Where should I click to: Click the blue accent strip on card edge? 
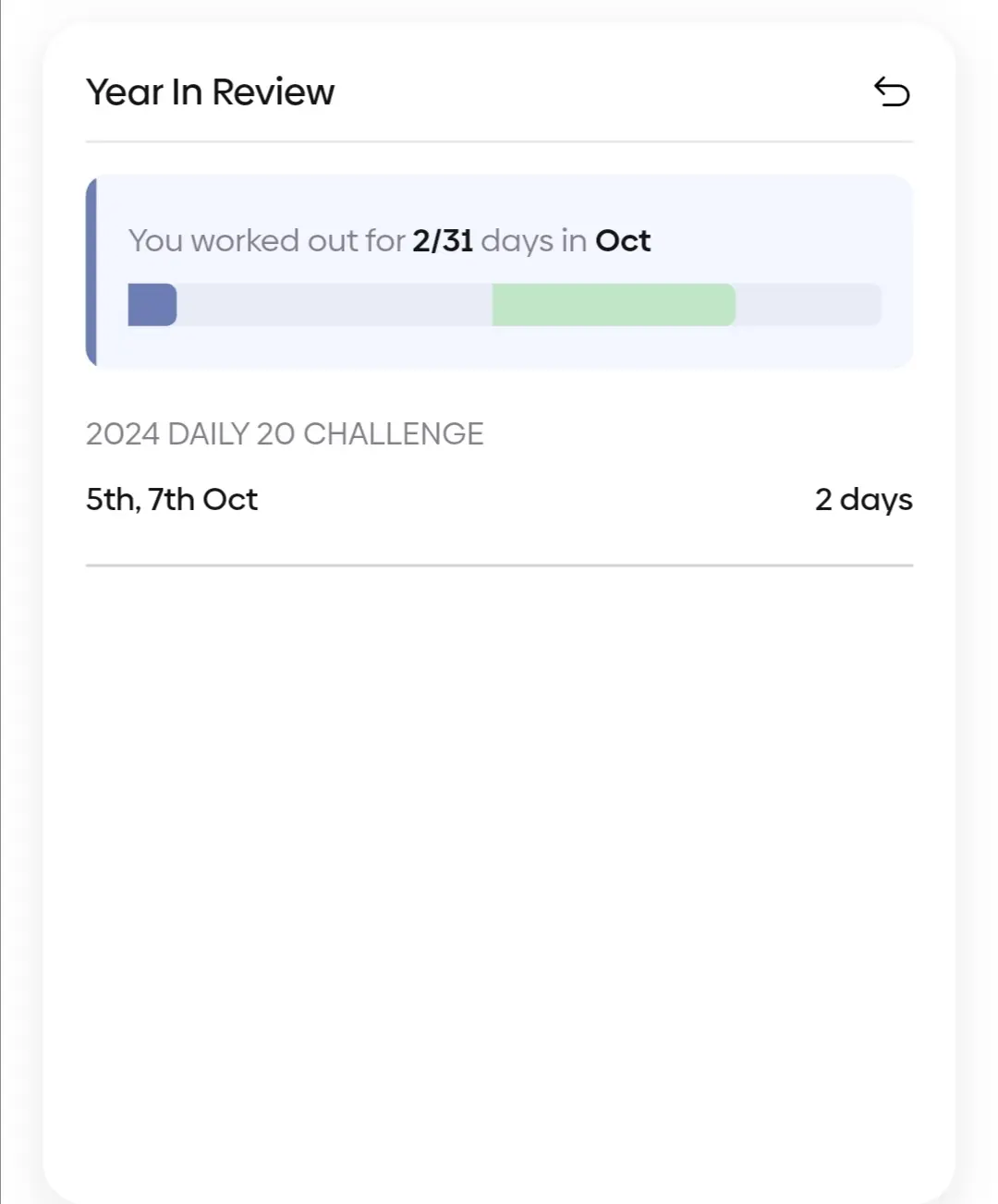(x=91, y=272)
